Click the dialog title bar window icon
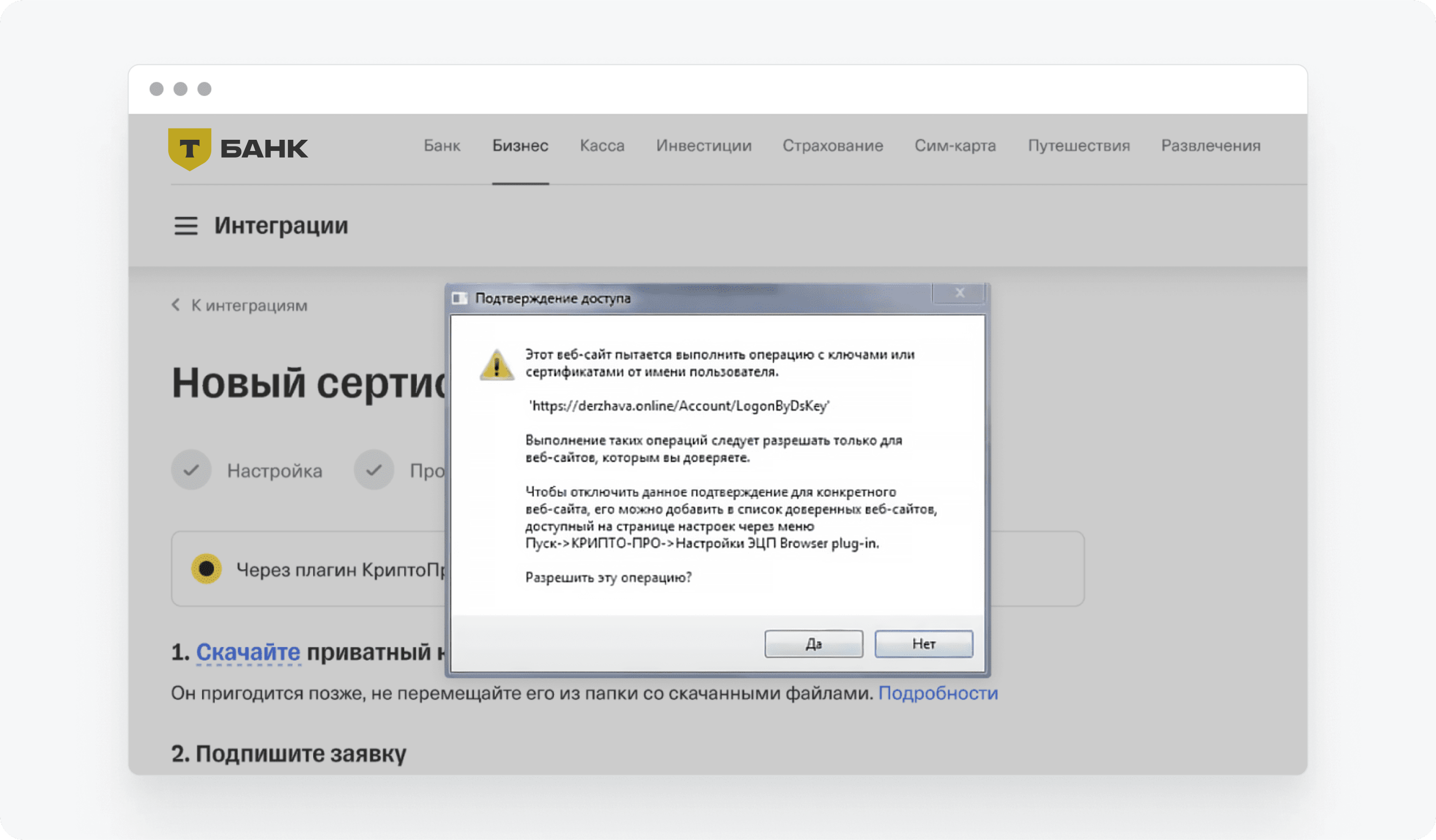The width and height of the screenshot is (1436, 840). pyautogui.click(x=460, y=299)
